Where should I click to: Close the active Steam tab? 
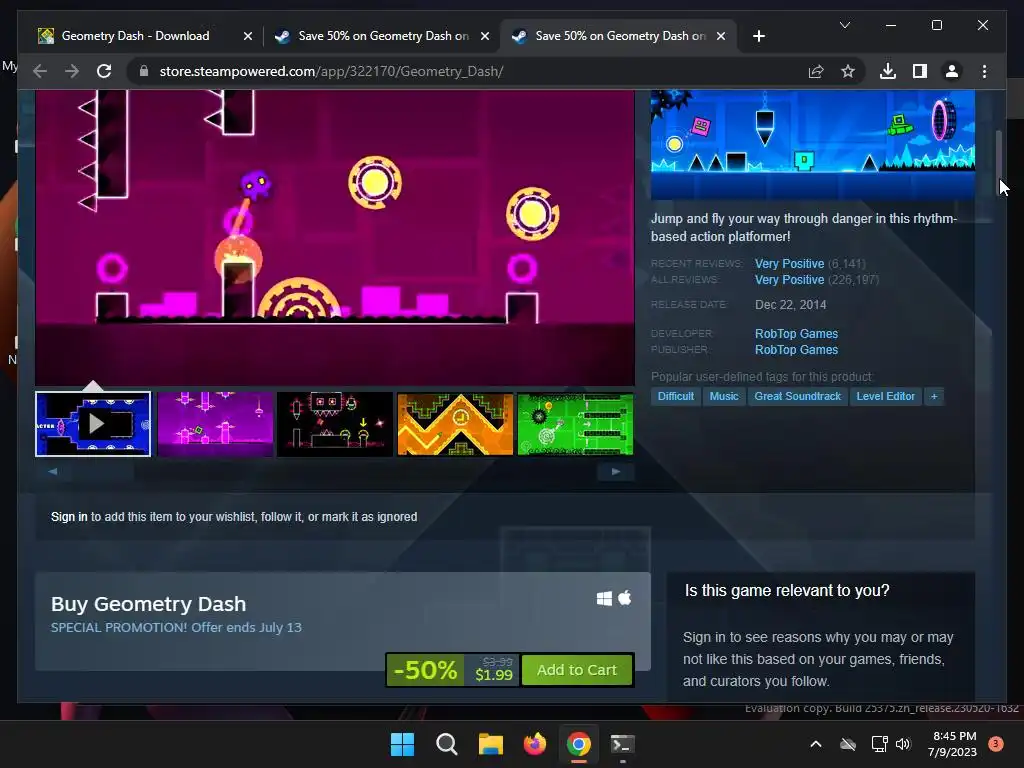tap(721, 36)
